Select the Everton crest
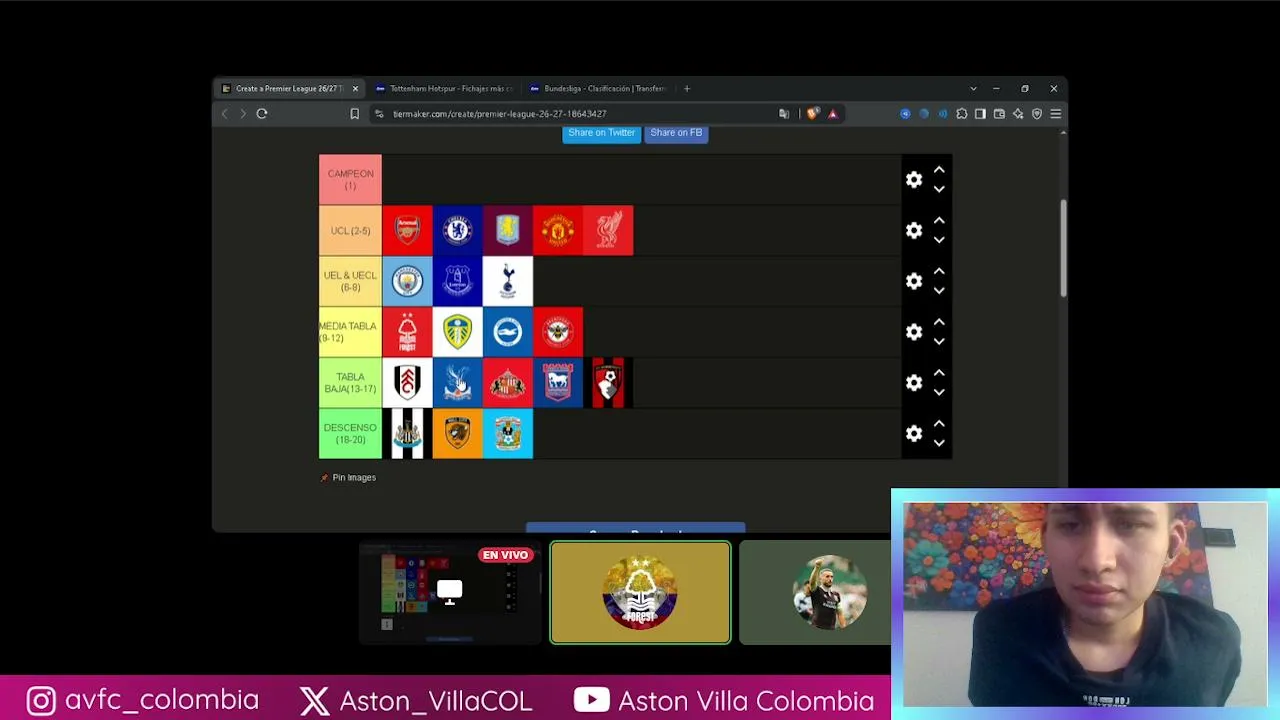The width and height of the screenshot is (1280, 720). click(x=457, y=282)
